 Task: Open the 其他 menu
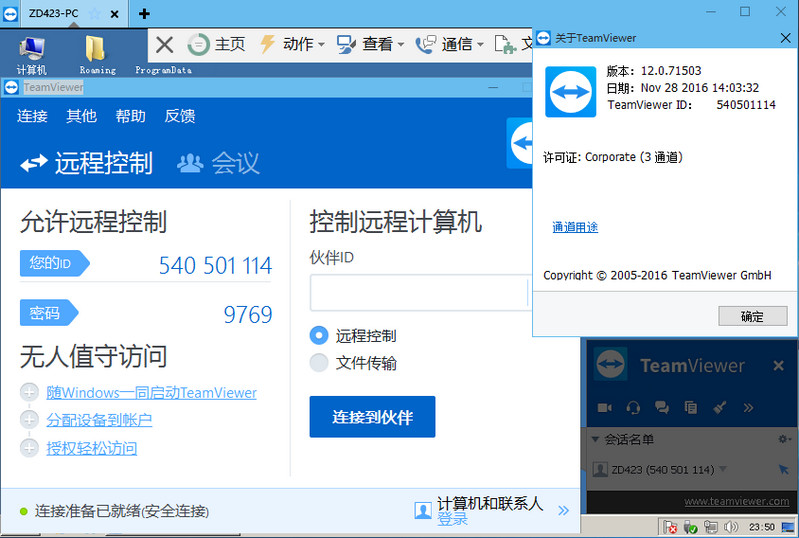tap(82, 116)
